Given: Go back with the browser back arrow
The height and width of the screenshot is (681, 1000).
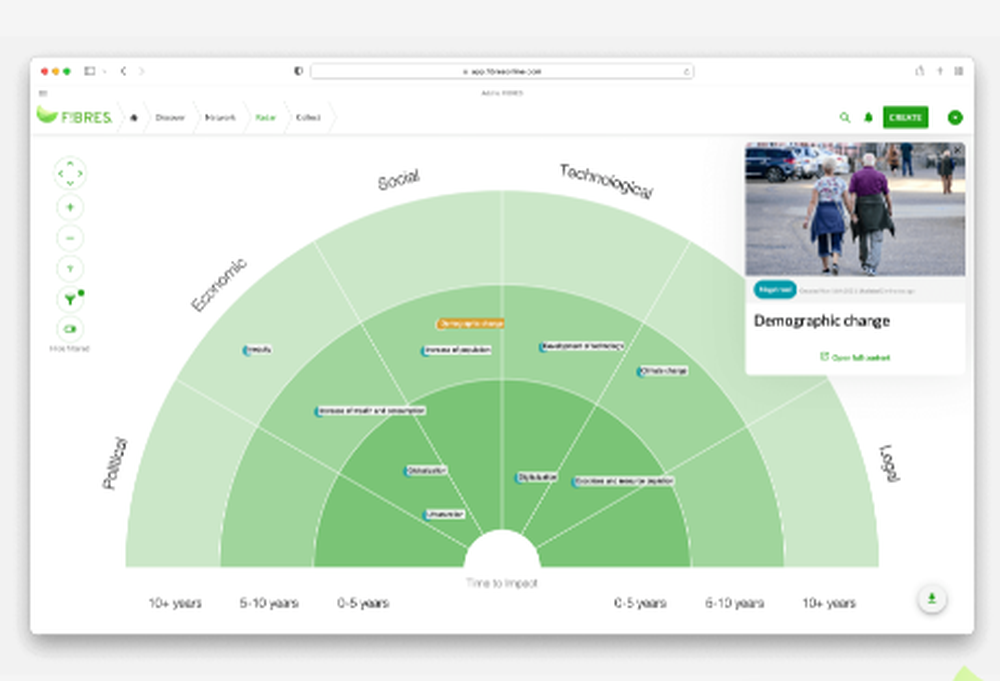Looking at the screenshot, I should pos(123,71).
